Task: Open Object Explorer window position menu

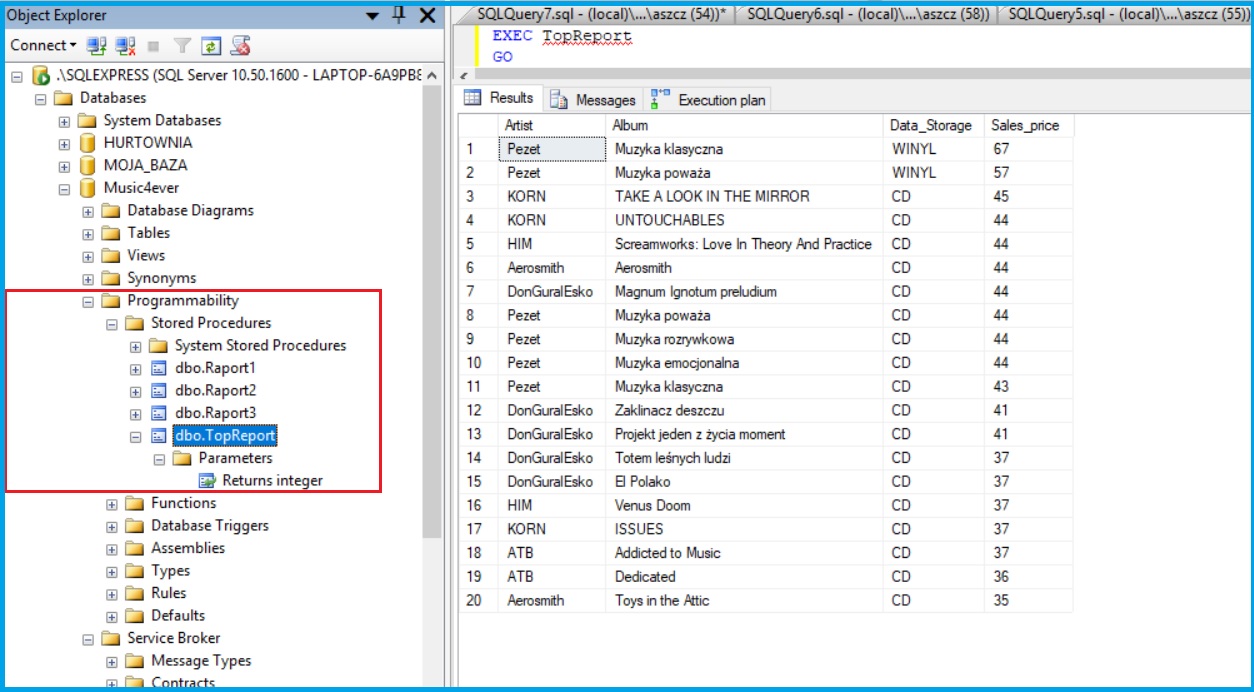Action: [372, 15]
